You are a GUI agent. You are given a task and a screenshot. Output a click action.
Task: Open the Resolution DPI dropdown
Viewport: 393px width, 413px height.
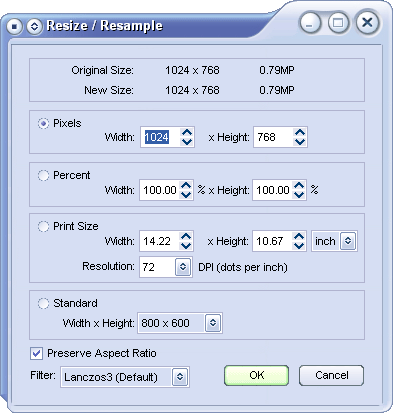[183, 267]
